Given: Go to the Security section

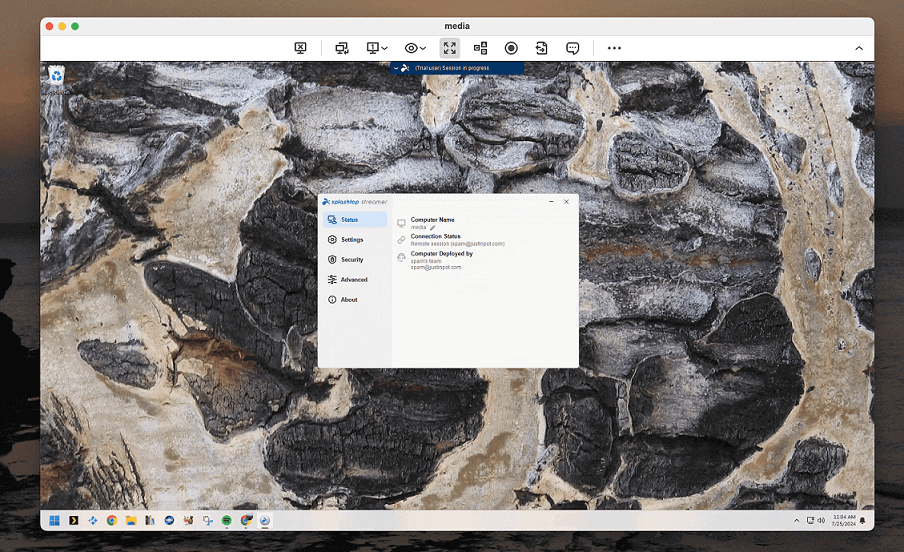Looking at the screenshot, I should pos(351,260).
